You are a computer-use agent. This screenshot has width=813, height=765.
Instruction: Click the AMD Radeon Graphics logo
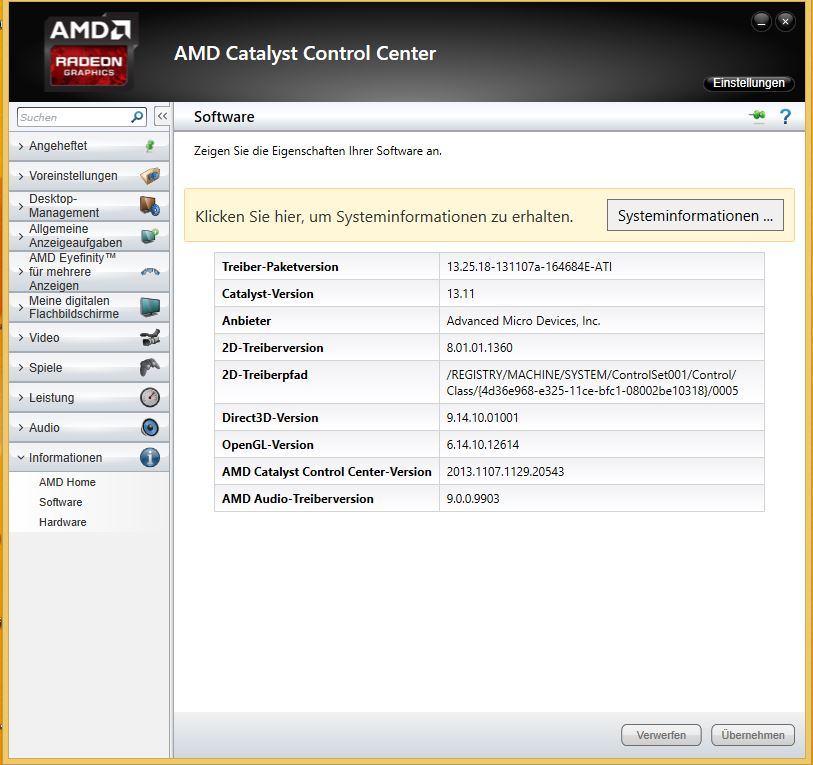pyautogui.click(x=90, y=53)
